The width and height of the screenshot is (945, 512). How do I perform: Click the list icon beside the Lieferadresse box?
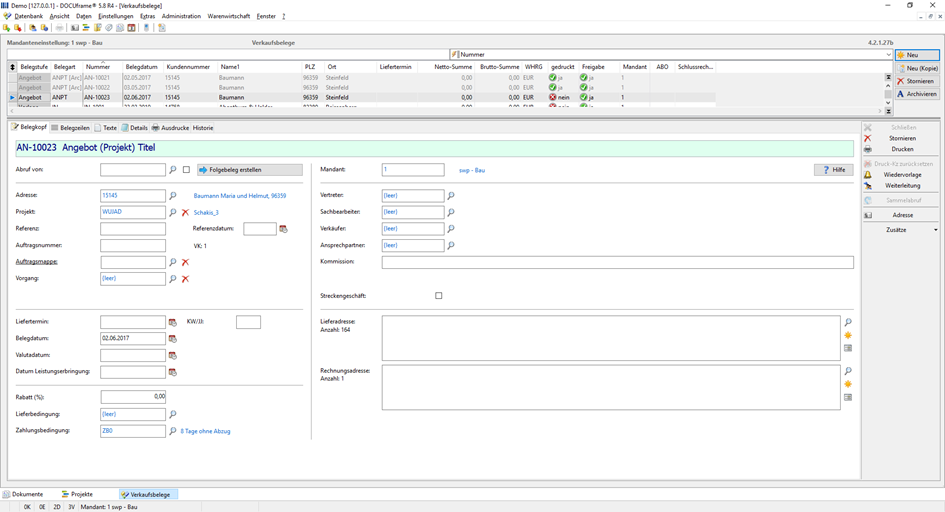click(848, 348)
